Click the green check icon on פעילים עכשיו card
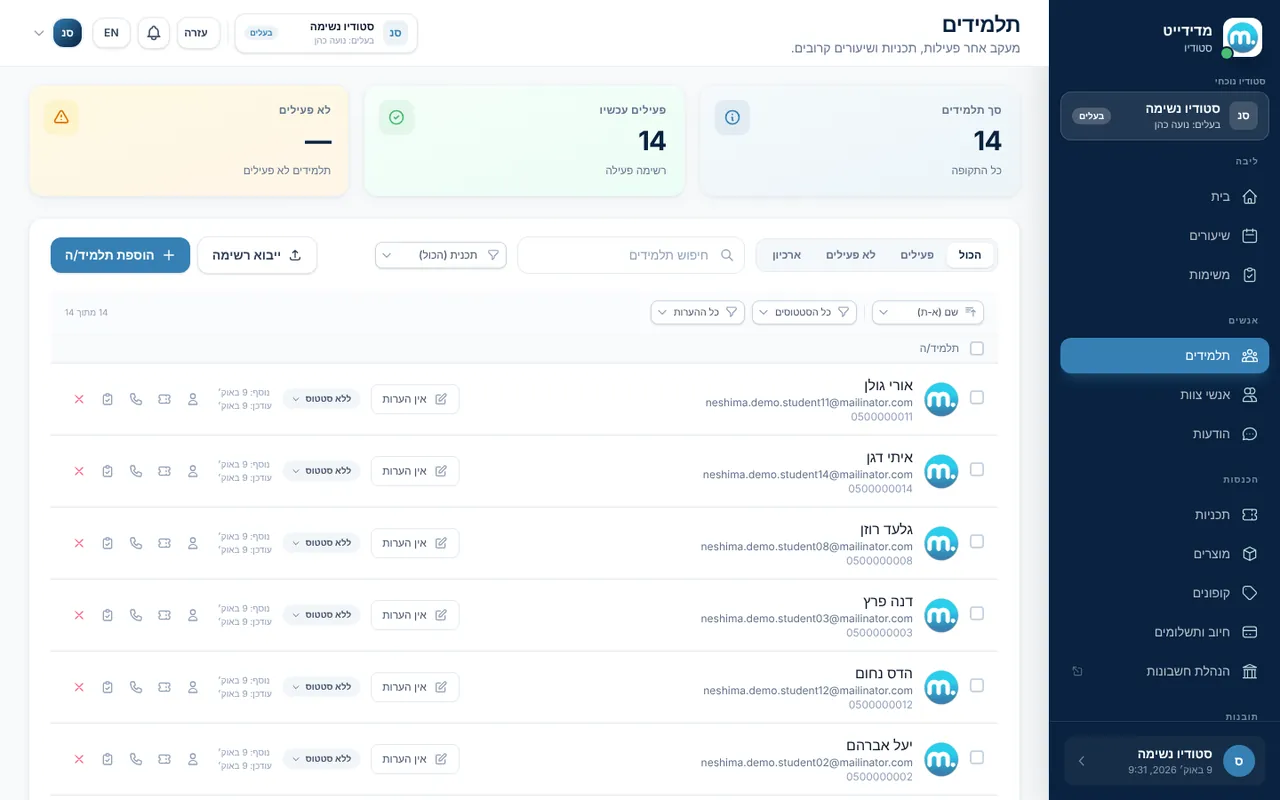This screenshot has height=800, width=1280. [396, 118]
